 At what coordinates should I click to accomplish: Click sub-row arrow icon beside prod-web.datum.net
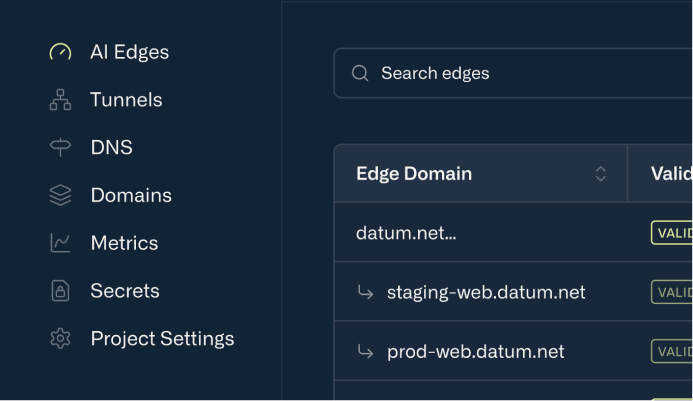point(365,351)
